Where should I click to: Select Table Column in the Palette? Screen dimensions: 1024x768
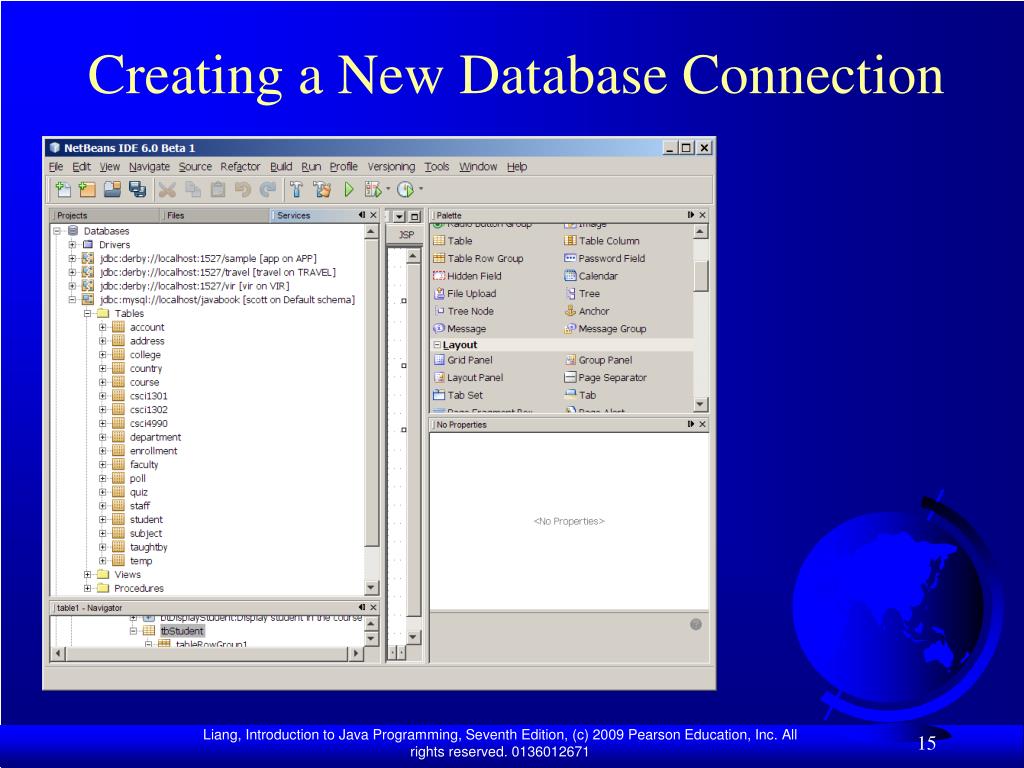pos(601,241)
